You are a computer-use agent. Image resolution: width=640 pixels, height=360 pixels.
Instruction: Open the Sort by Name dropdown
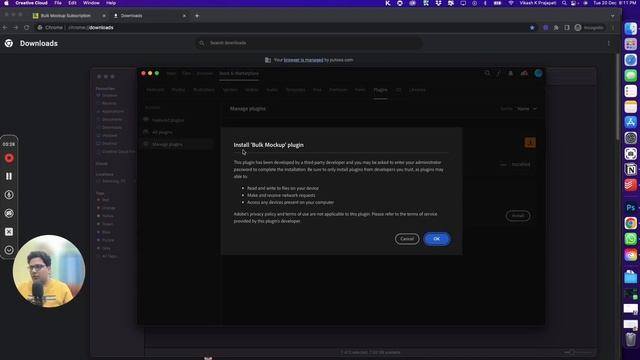click(x=527, y=109)
